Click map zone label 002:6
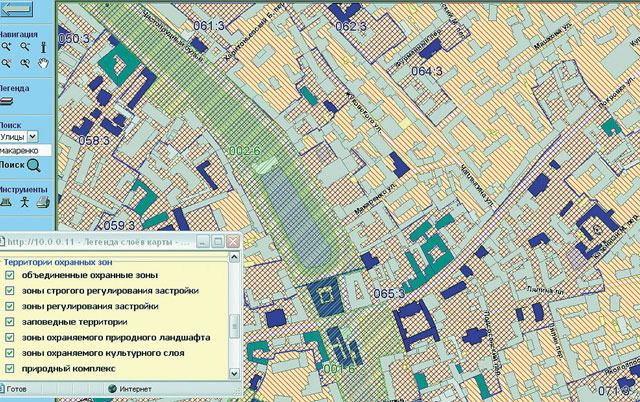The width and height of the screenshot is (640, 402). tap(244, 151)
